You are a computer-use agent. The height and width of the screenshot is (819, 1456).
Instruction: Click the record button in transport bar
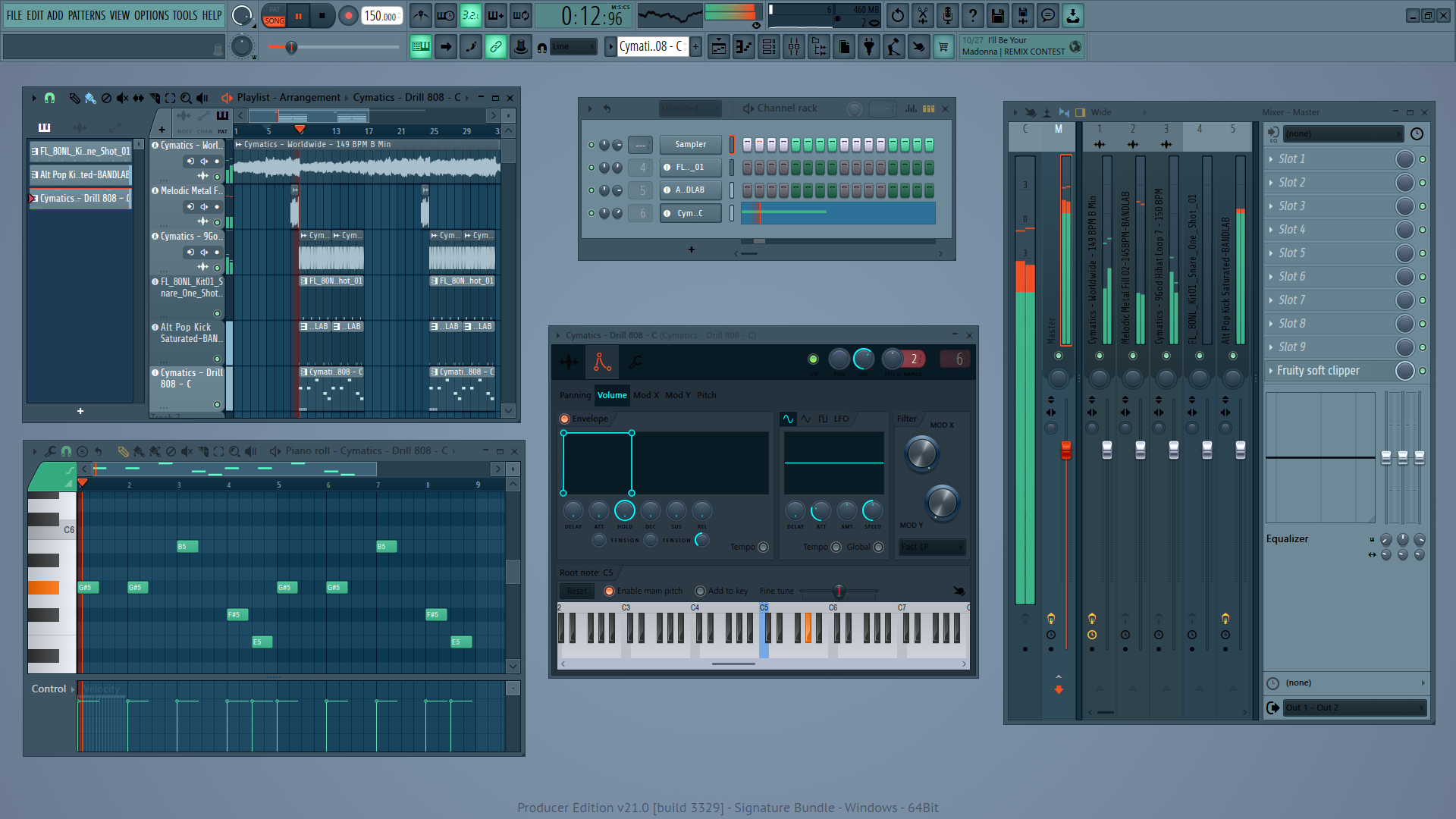point(348,15)
